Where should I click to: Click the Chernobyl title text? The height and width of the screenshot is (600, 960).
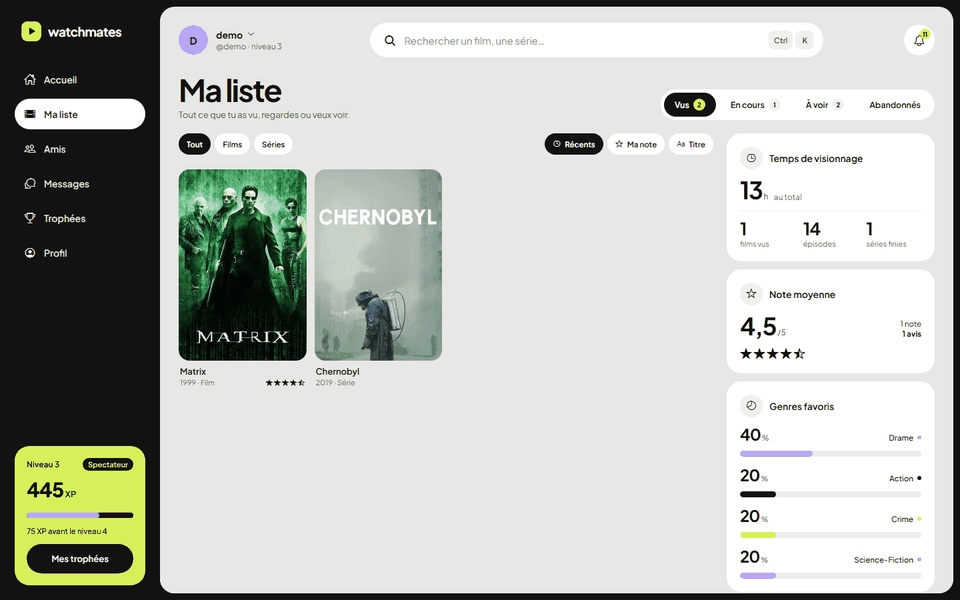pos(337,371)
